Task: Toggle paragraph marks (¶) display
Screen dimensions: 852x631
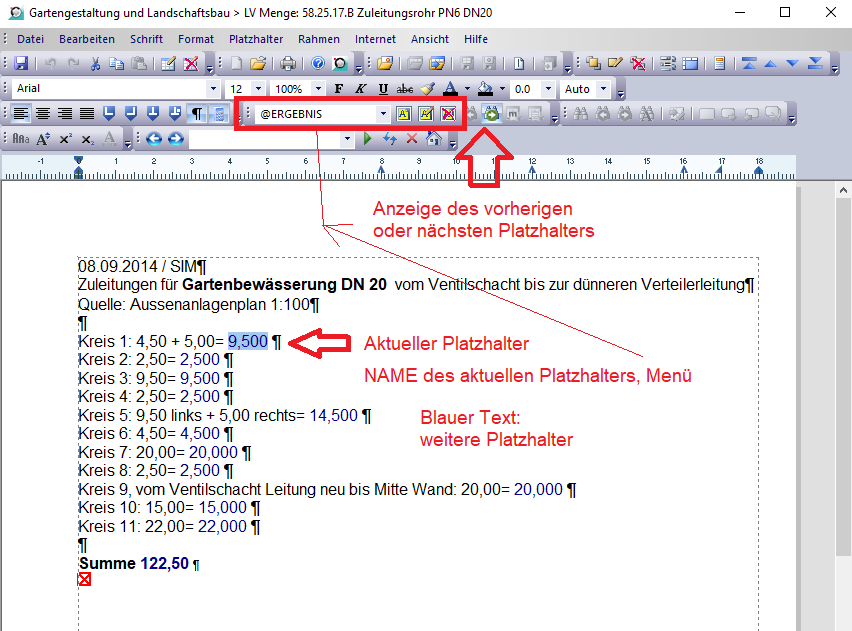Action: point(197,114)
